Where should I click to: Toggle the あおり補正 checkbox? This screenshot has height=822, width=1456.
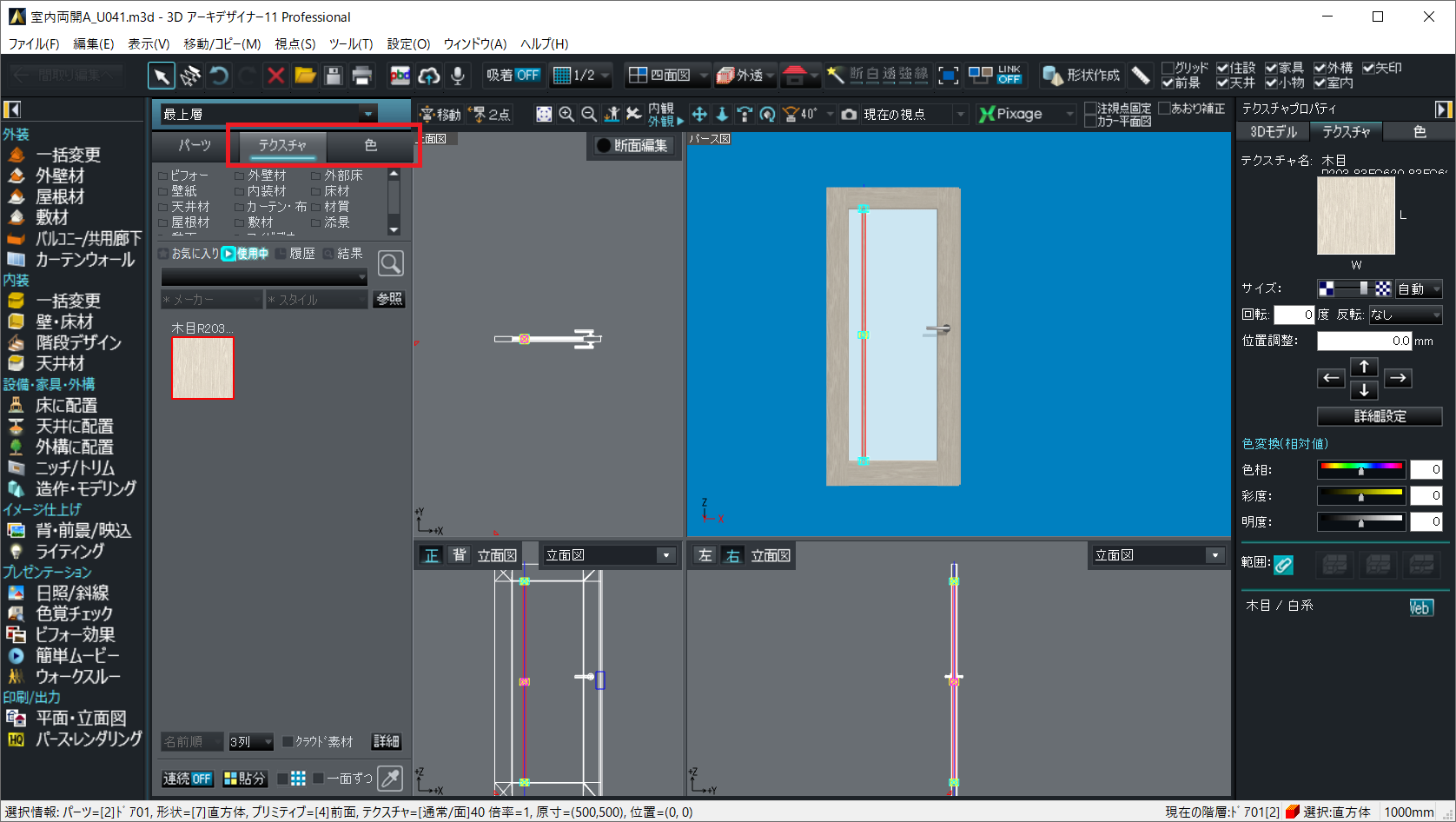click(1164, 109)
